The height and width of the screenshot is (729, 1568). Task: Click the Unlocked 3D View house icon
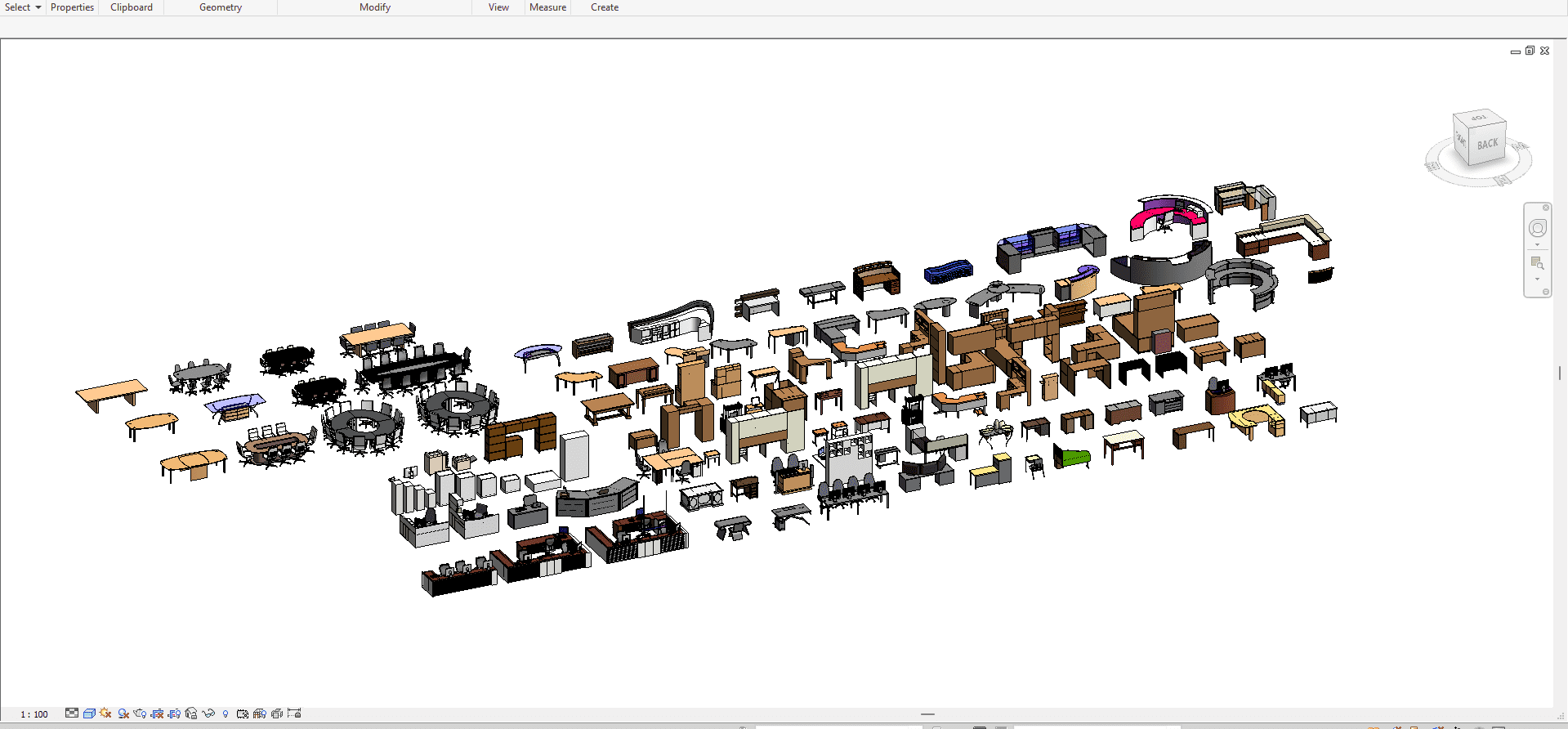click(191, 713)
